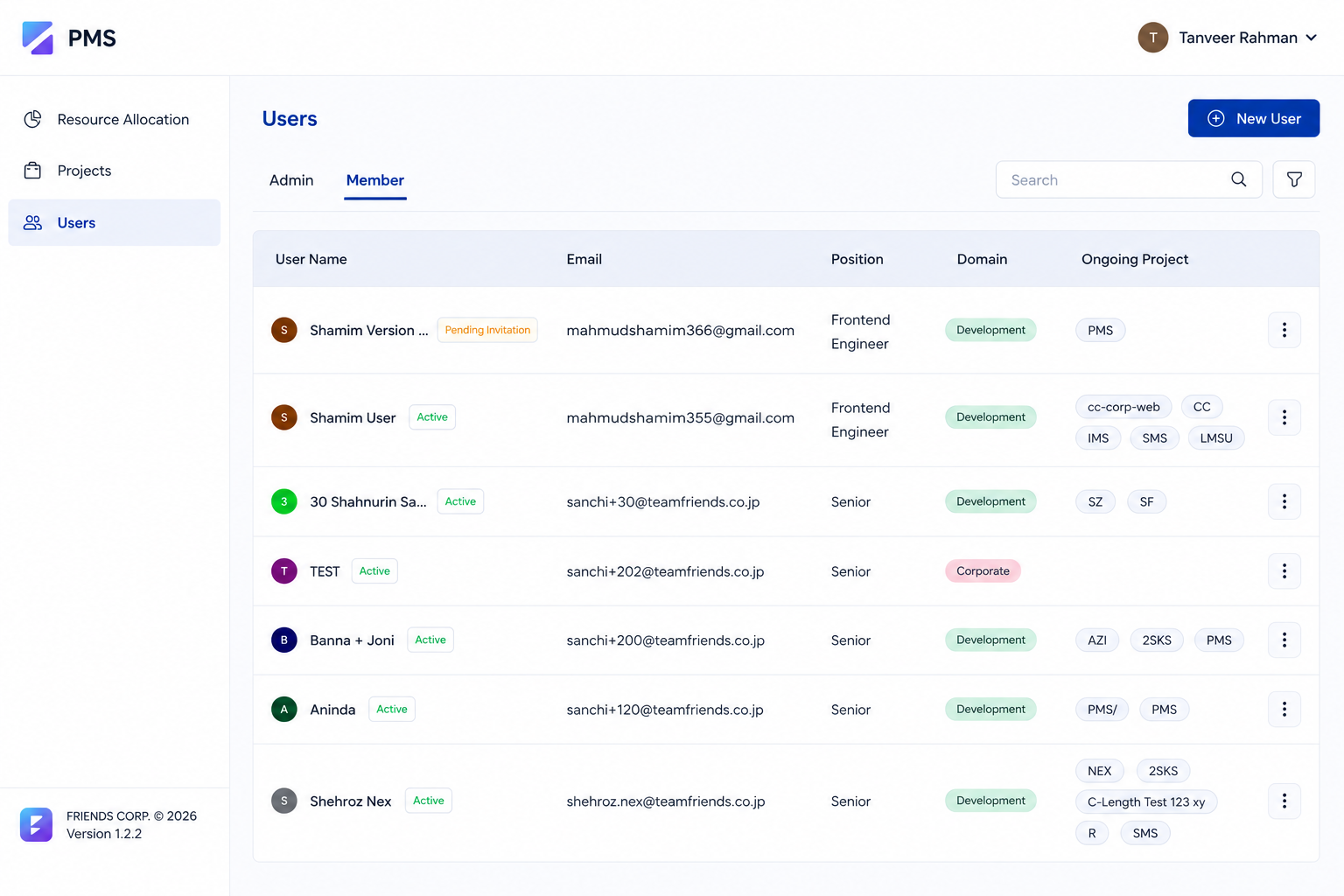Focus the Search input field

pos(1128,179)
